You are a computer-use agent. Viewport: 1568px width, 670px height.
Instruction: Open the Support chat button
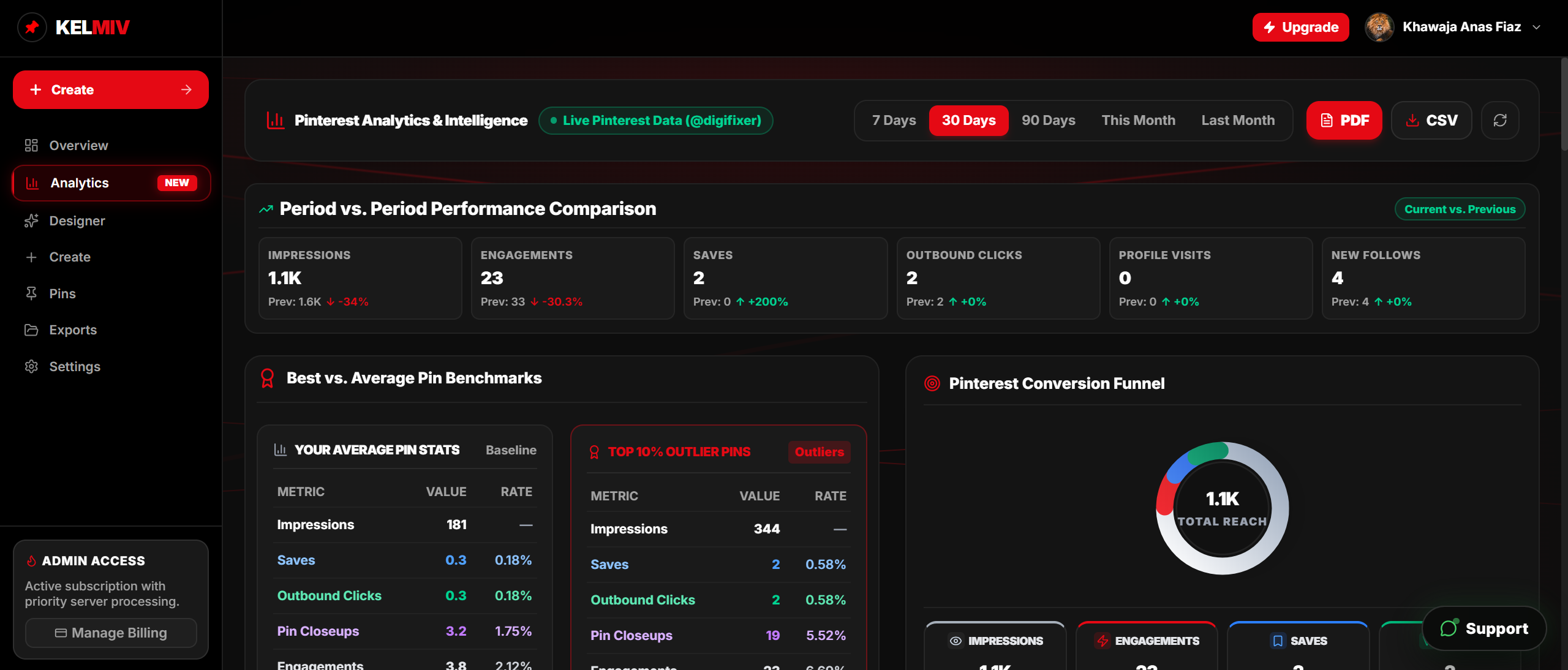[x=1484, y=628]
